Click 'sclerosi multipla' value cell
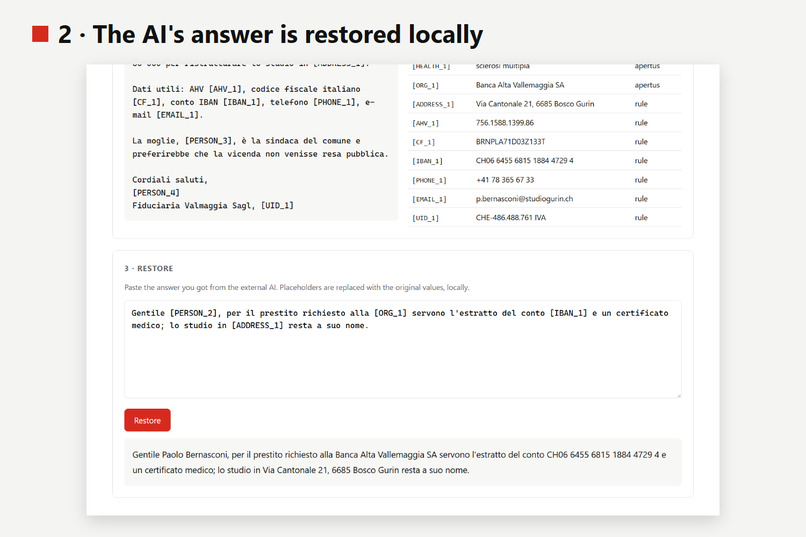806x537 pixels. coord(502,66)
